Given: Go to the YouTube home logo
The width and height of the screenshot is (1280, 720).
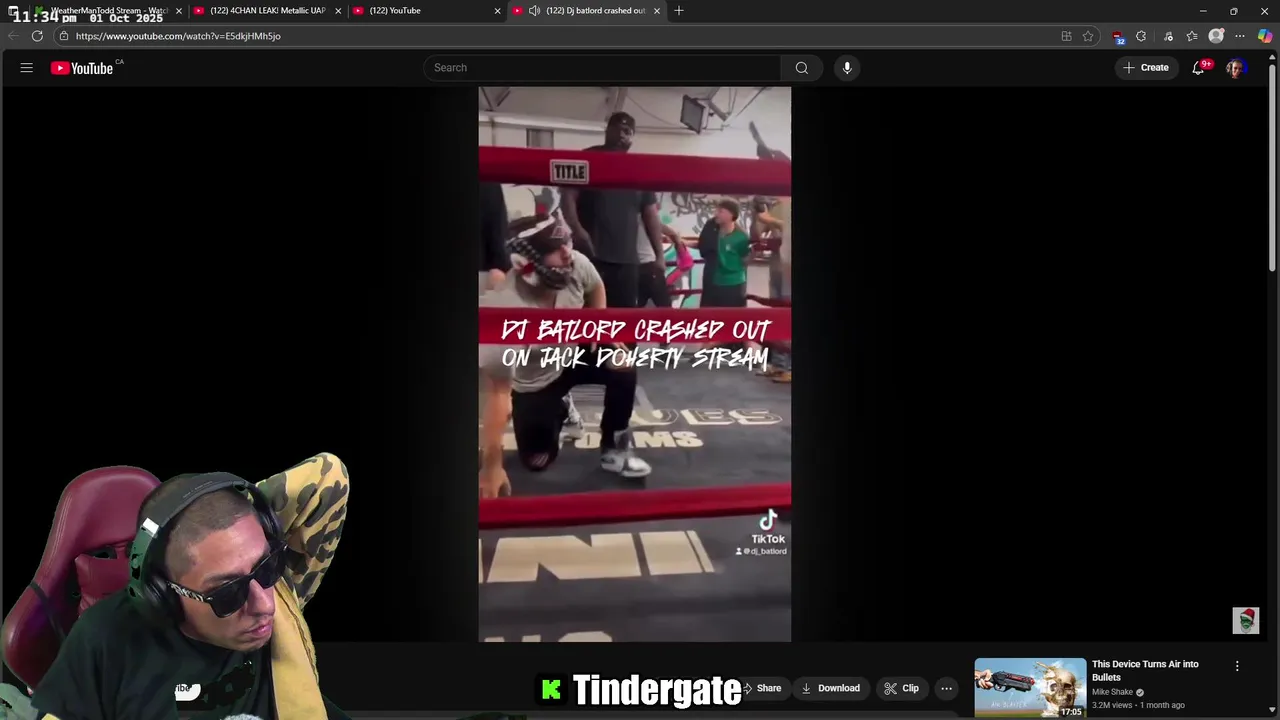Looking at the screenshot, I should click(x=82, y=68).
